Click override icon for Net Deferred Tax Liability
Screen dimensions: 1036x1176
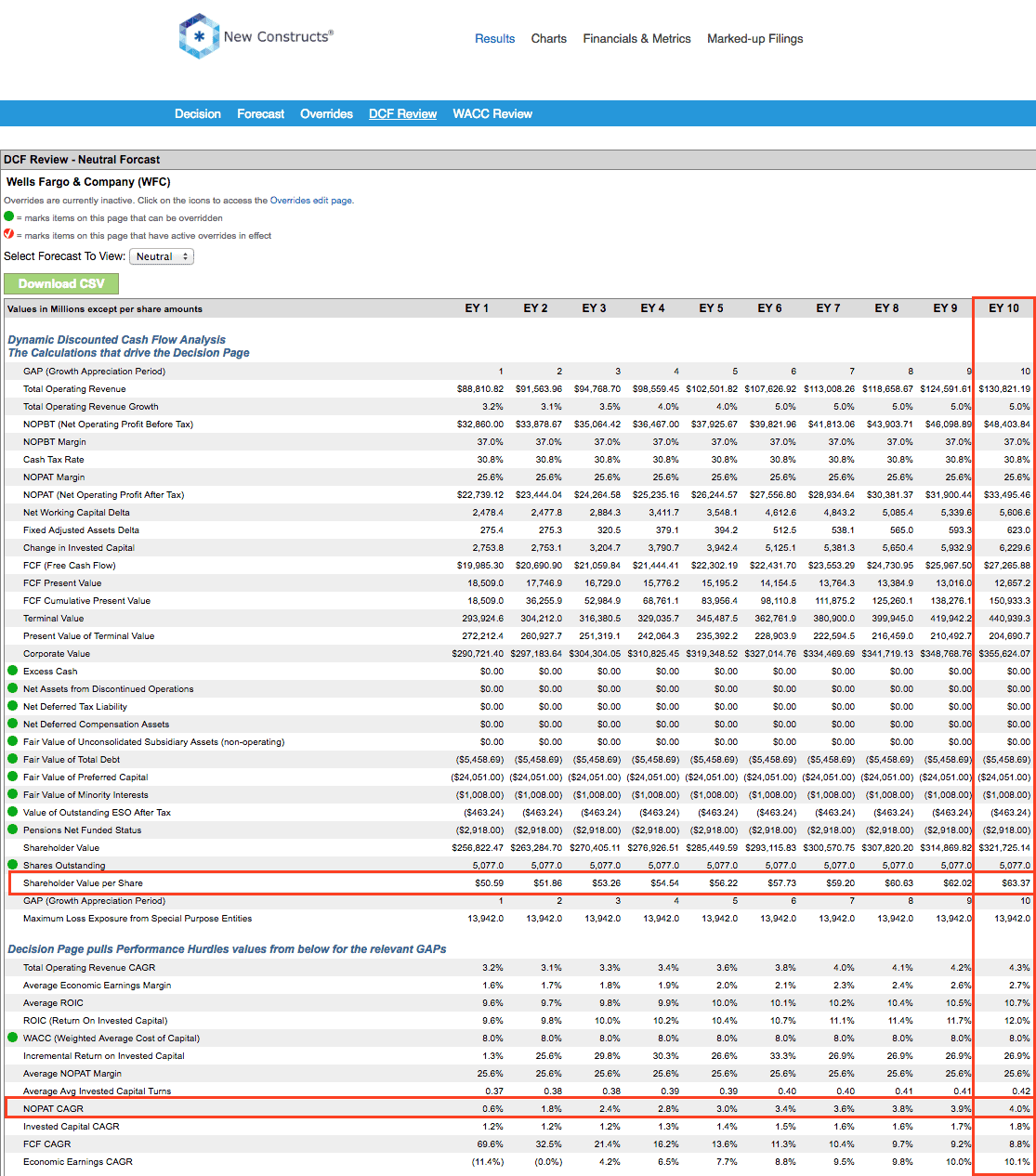click(x=13, y=706)
